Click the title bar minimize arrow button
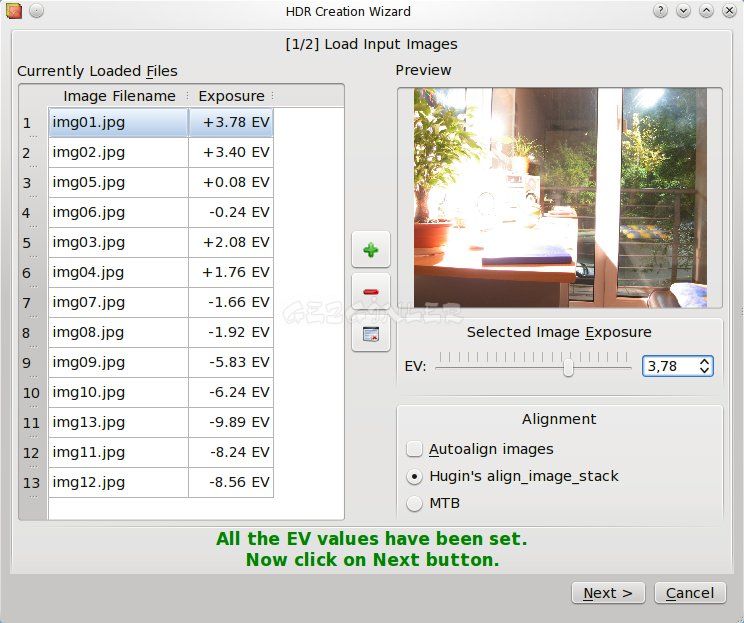744x623 pixels. click(683, 10)
